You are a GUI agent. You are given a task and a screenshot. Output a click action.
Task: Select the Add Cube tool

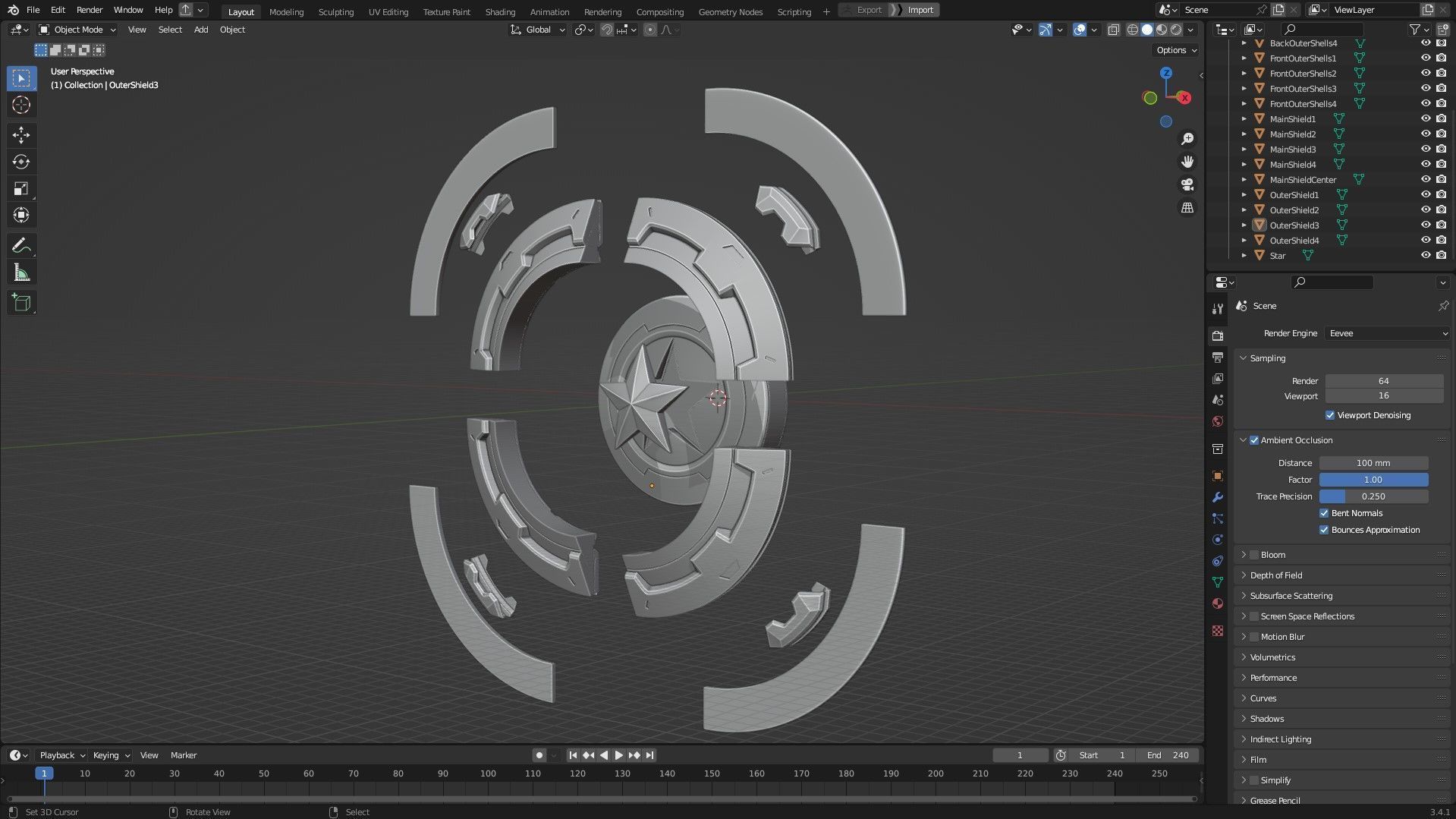[x=21, y=303]
